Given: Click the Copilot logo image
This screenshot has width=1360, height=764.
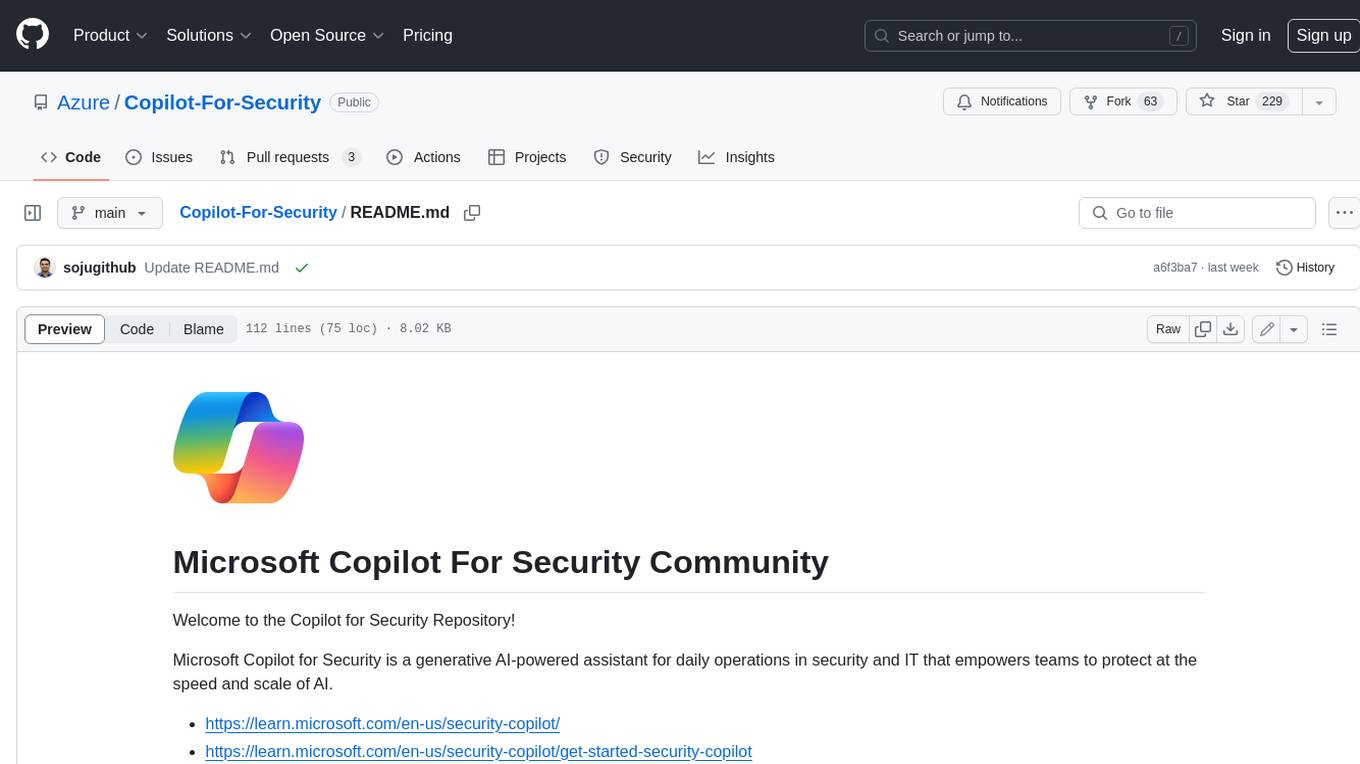Looking at the screenshot, I should point(238,447).
